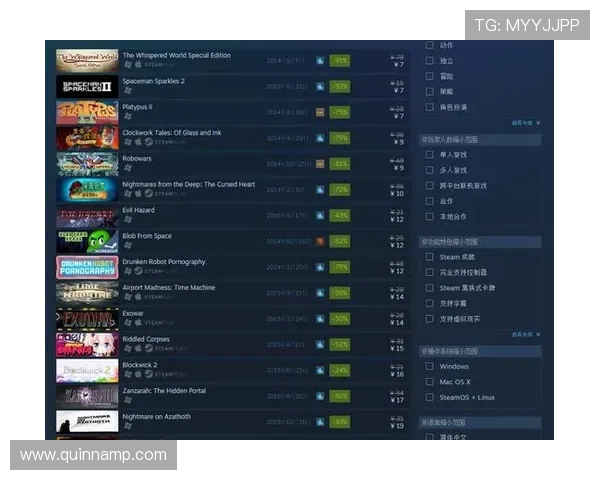The height and width of the screenshot is (480, 600).
Task: Open Nightmares from the Deep: The Cursed Heart
Action: click(189, 184)
